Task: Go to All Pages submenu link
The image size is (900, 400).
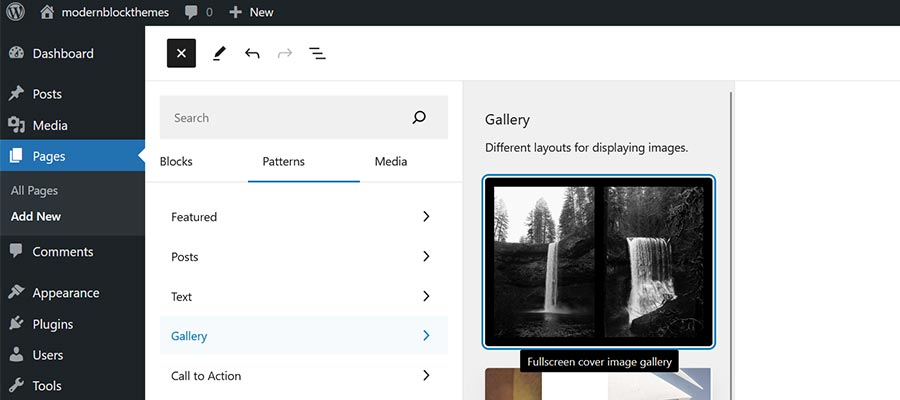Action: [34, 190]
